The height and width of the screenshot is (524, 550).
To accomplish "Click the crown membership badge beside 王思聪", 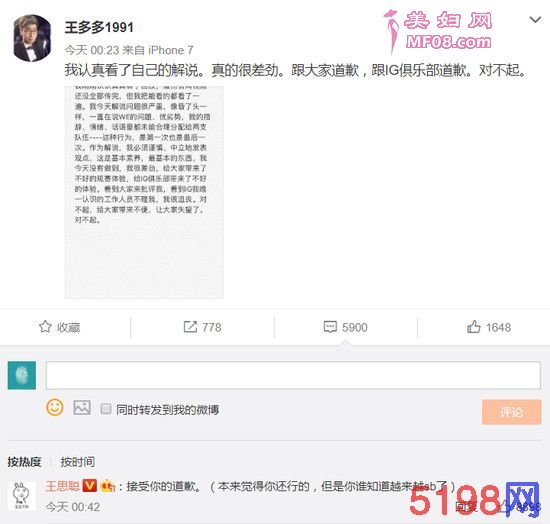I will 108,486.
